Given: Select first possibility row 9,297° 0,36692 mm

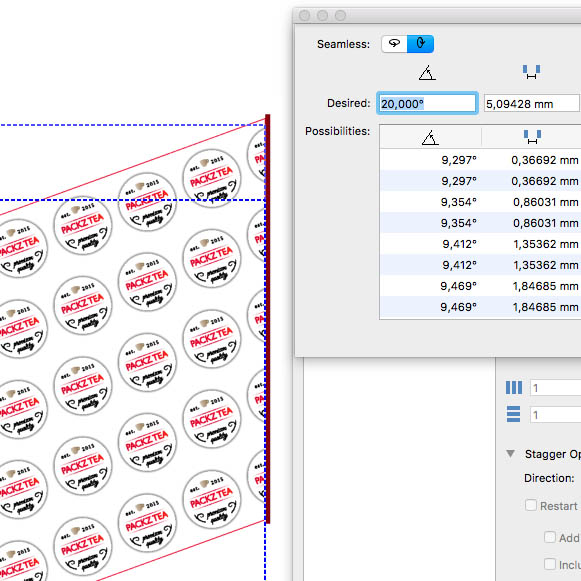Looking at the screenshot, I should (480, 160).
